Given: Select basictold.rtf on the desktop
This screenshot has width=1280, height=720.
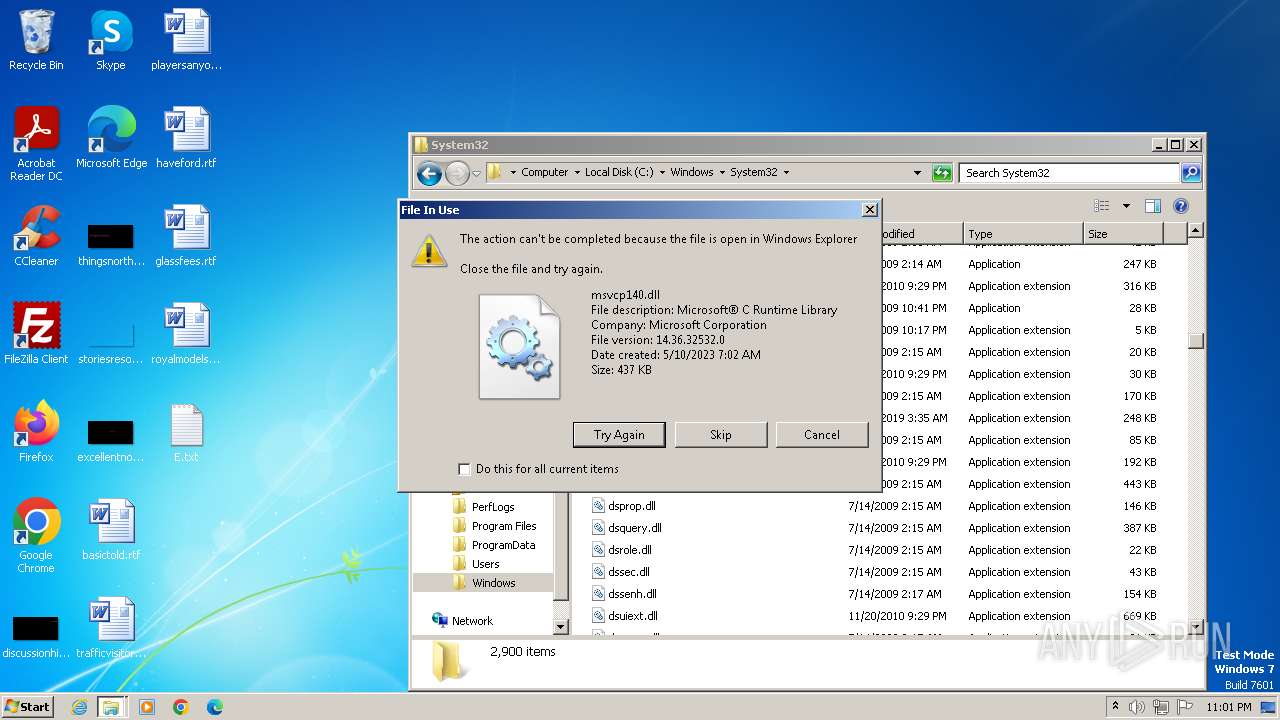Looking at the screenshot, I should [111, 530].
